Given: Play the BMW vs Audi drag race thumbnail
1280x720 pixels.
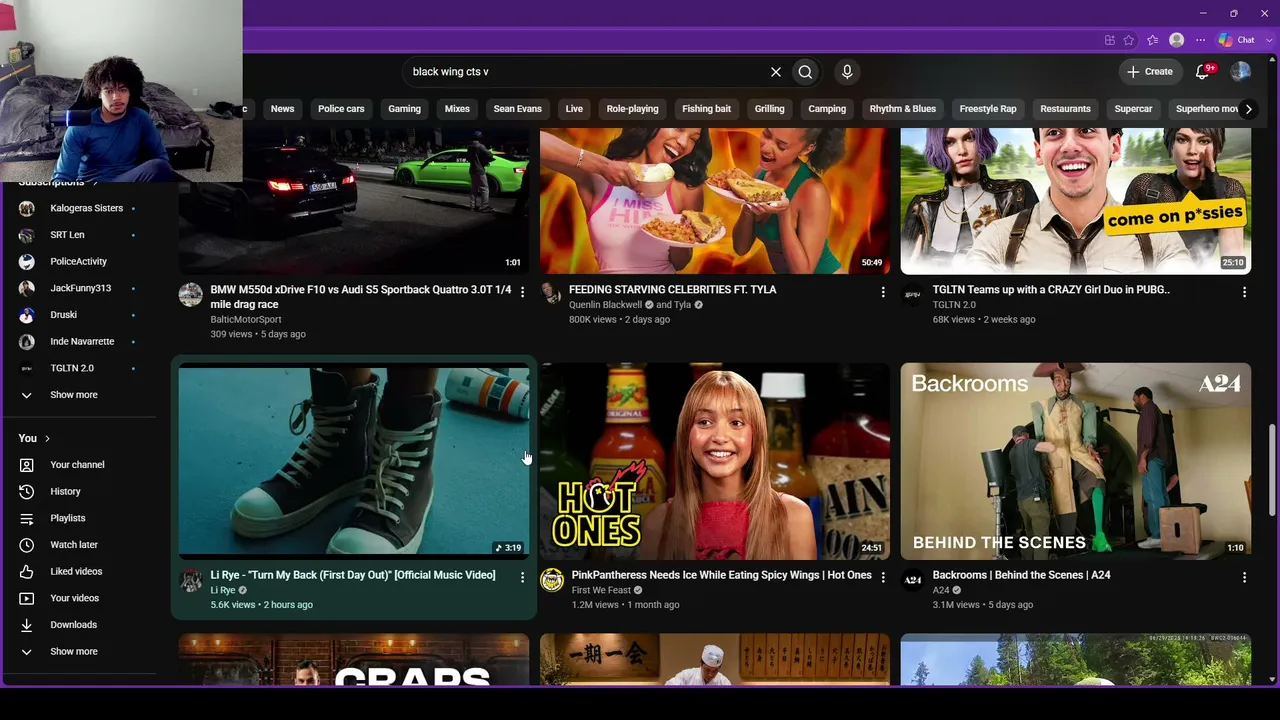Looking at the screenshot, I should [354, 201].
